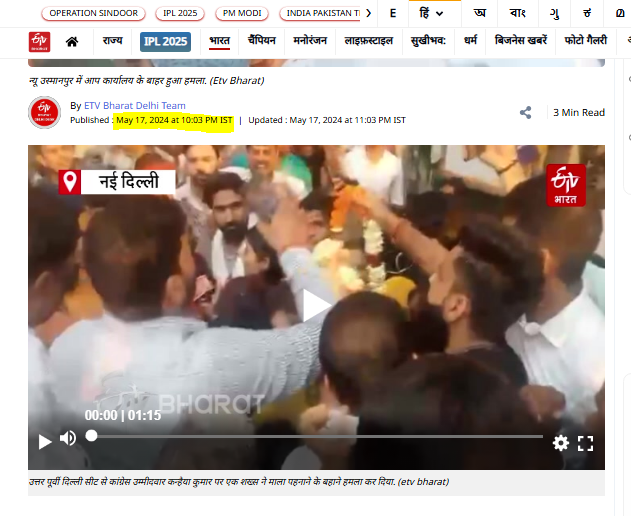Click the large center play overlay
This screenshot has width=631, height=516.
(316, 306)
